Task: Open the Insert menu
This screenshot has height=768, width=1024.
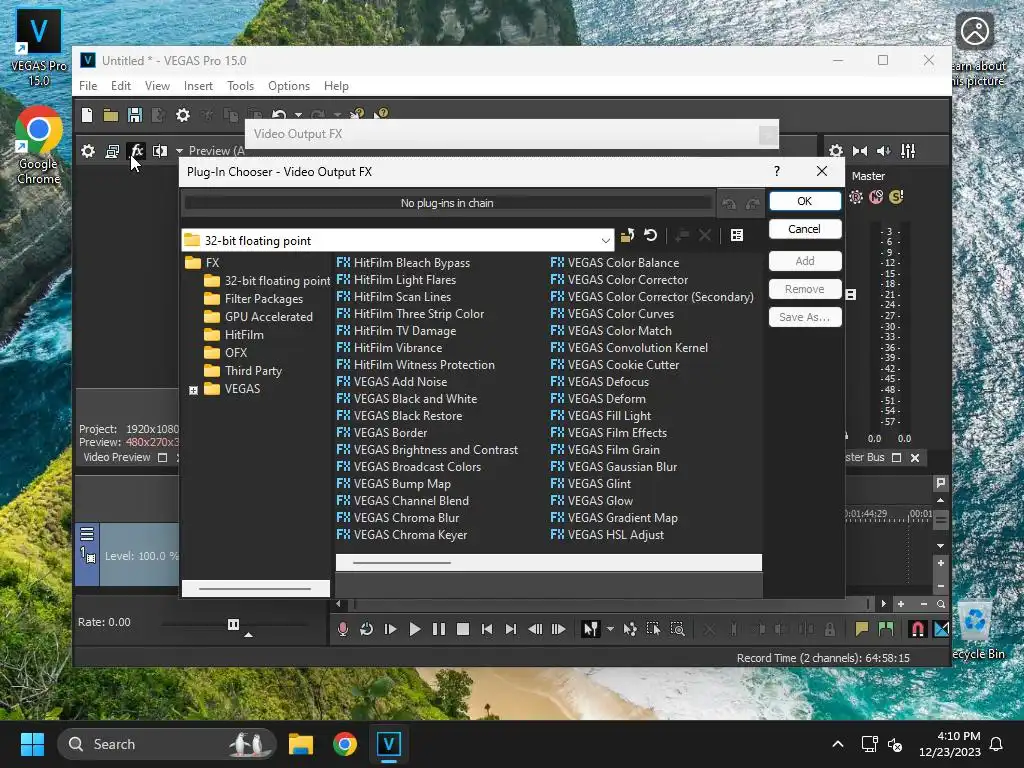Action: click(198, 86)
